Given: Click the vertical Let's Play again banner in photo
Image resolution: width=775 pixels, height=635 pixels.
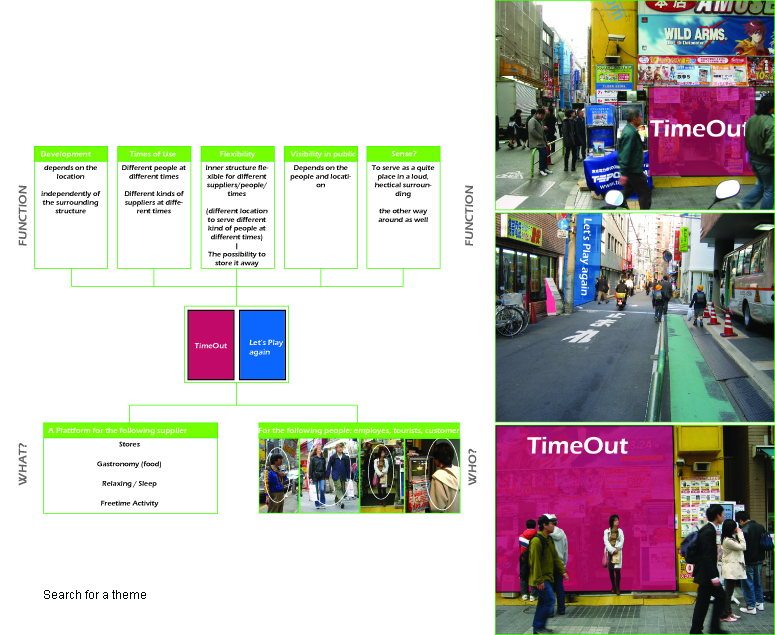Looking at the screenshot, I should [x=588, y=259].
